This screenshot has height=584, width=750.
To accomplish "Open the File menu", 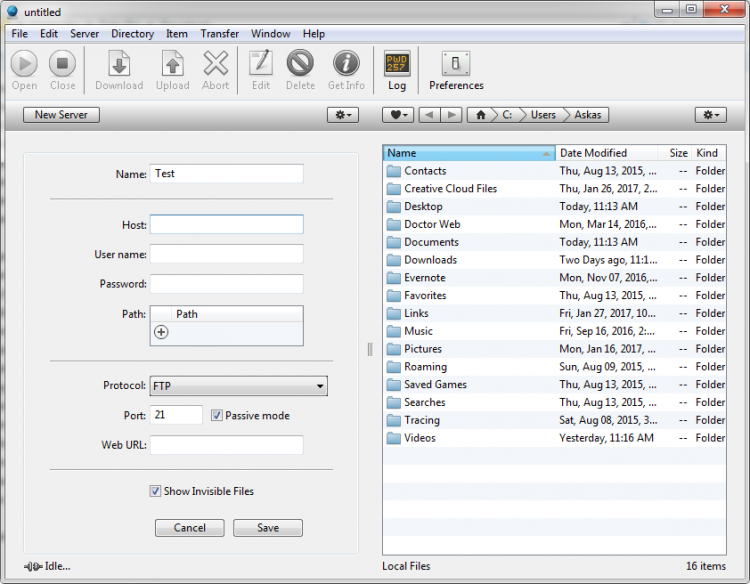I will (20, 34).
